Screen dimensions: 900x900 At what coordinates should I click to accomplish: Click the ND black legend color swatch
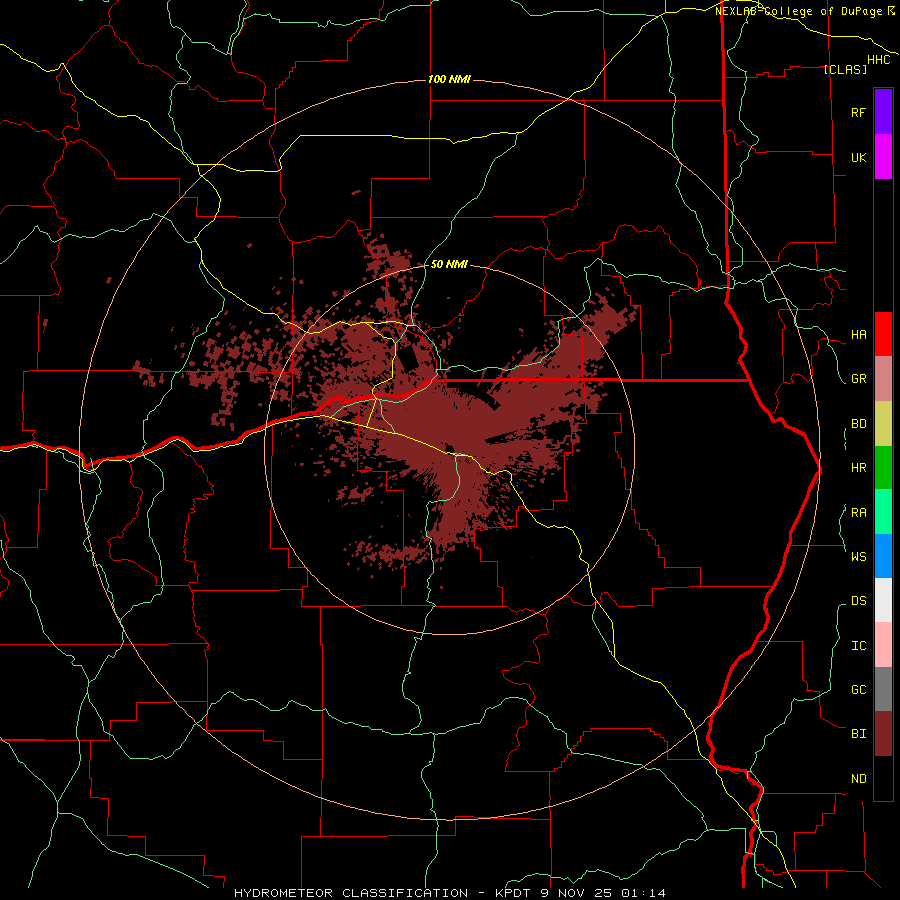[883, 778]
